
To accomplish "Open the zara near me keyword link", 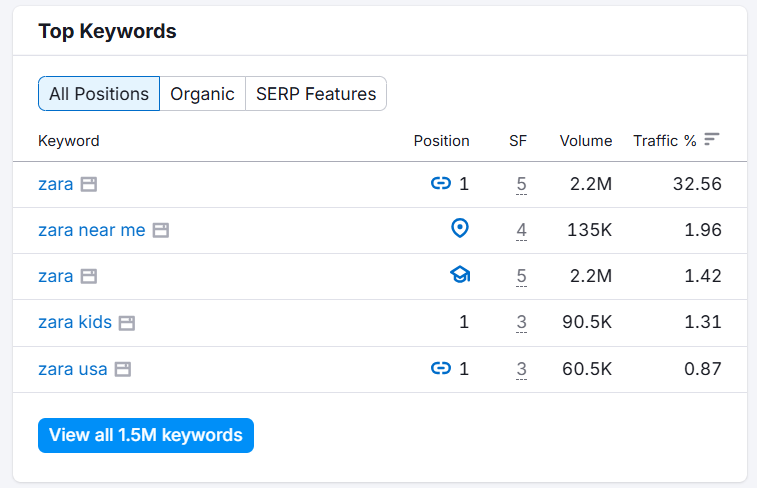I will click(92, 230).
